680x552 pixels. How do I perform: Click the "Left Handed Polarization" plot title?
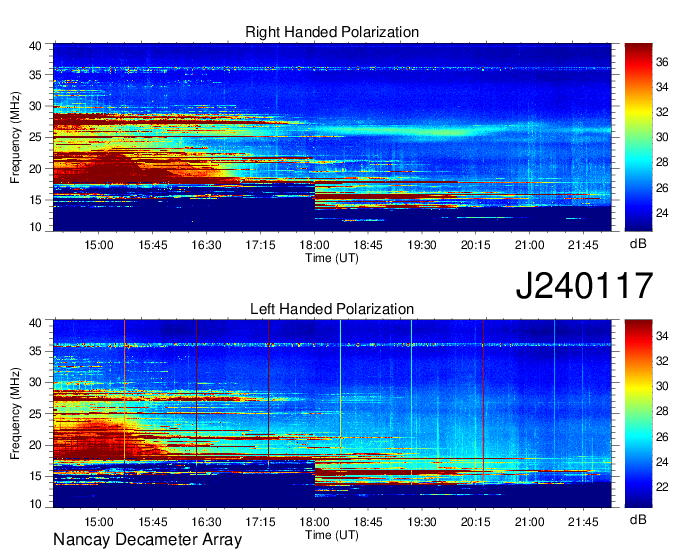coord(332,309)
